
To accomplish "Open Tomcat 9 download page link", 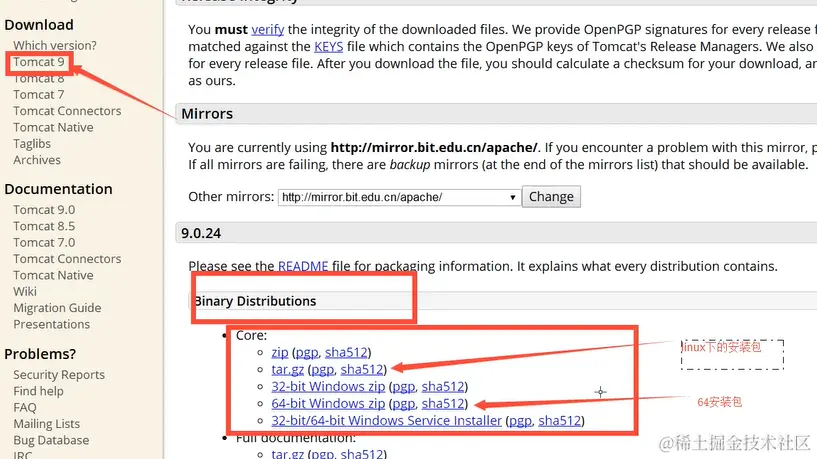I will pyautogui.click(x=39, y=62).
